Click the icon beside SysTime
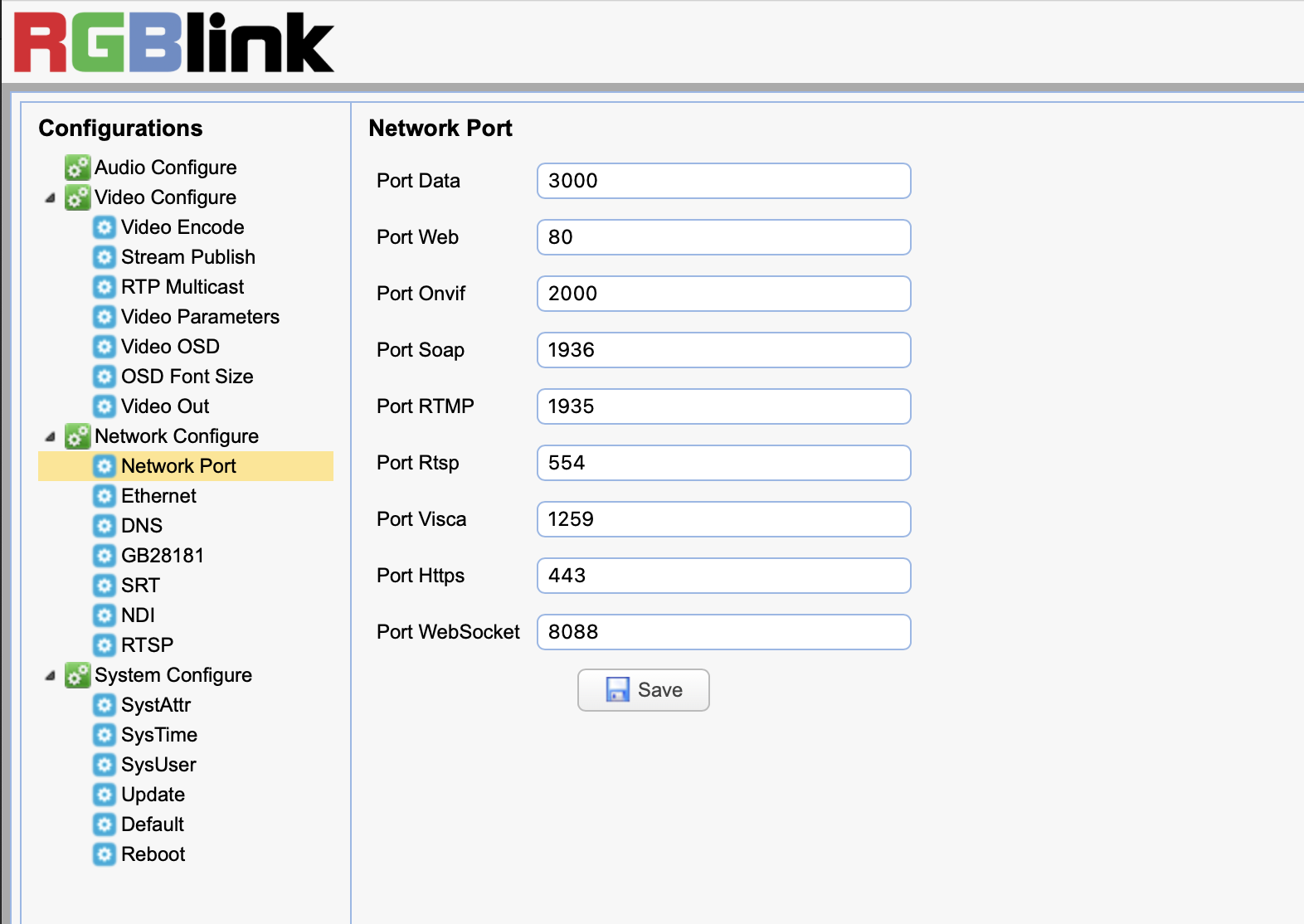1304x924 pixels. coord(104,735)
